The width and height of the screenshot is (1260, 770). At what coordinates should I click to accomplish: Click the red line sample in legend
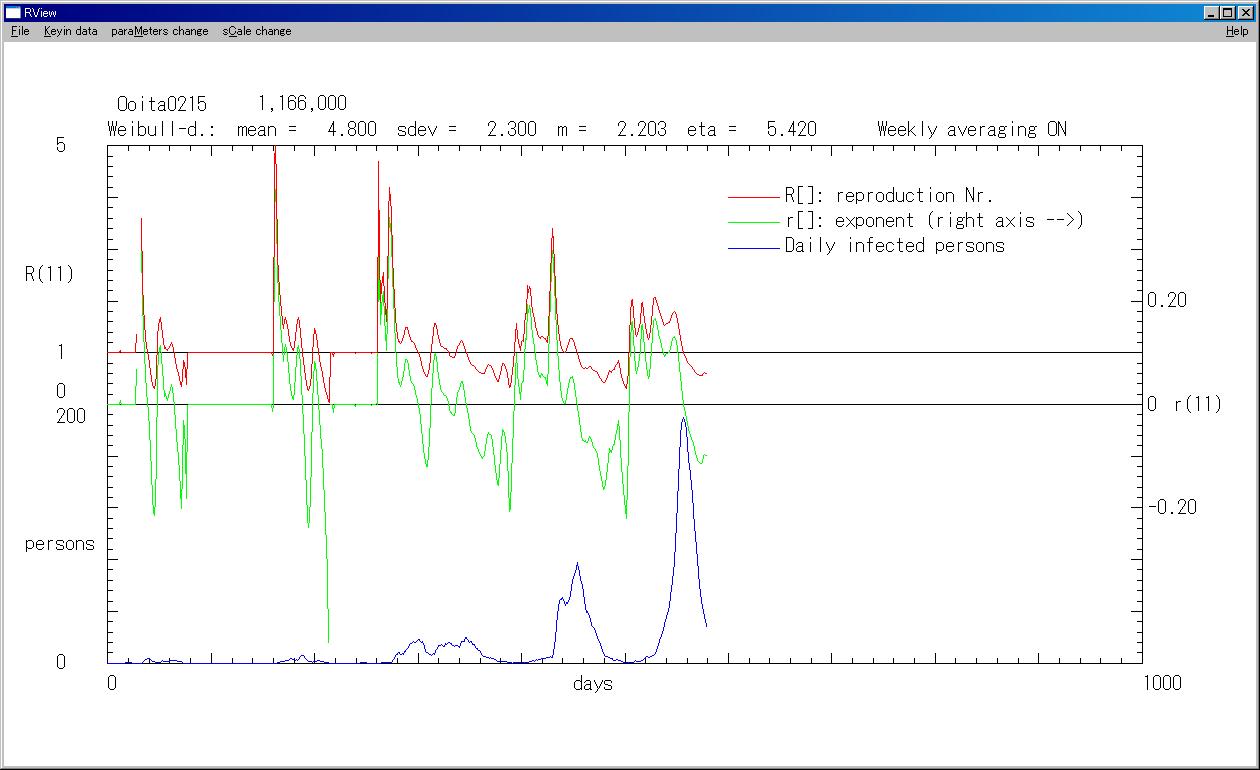753,197
